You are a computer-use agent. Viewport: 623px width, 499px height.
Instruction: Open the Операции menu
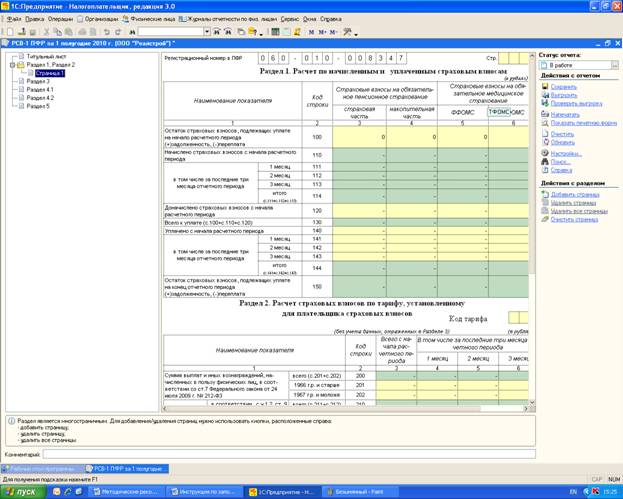pyautogui.click(x=60, y=19)
